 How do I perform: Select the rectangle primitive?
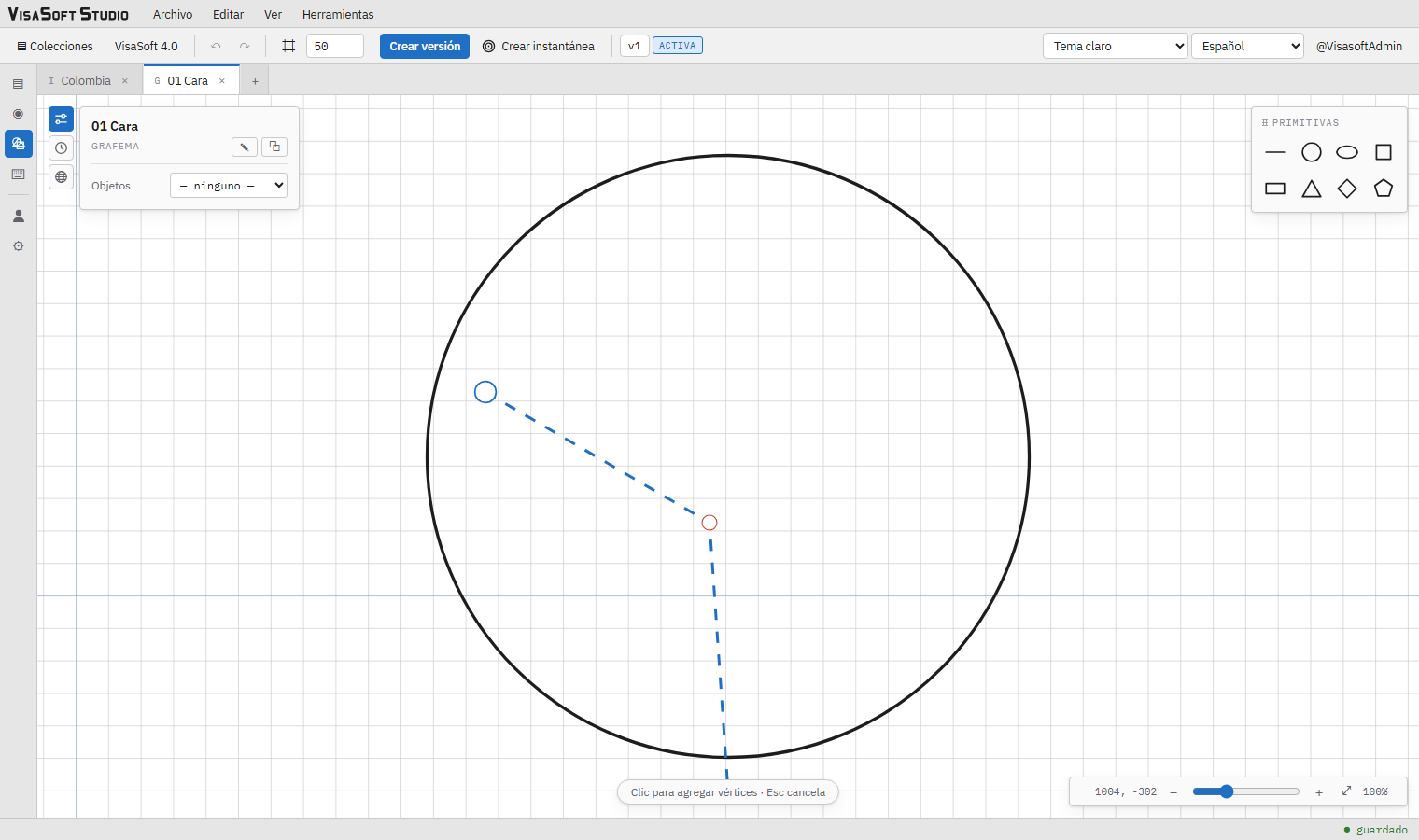1275,189
